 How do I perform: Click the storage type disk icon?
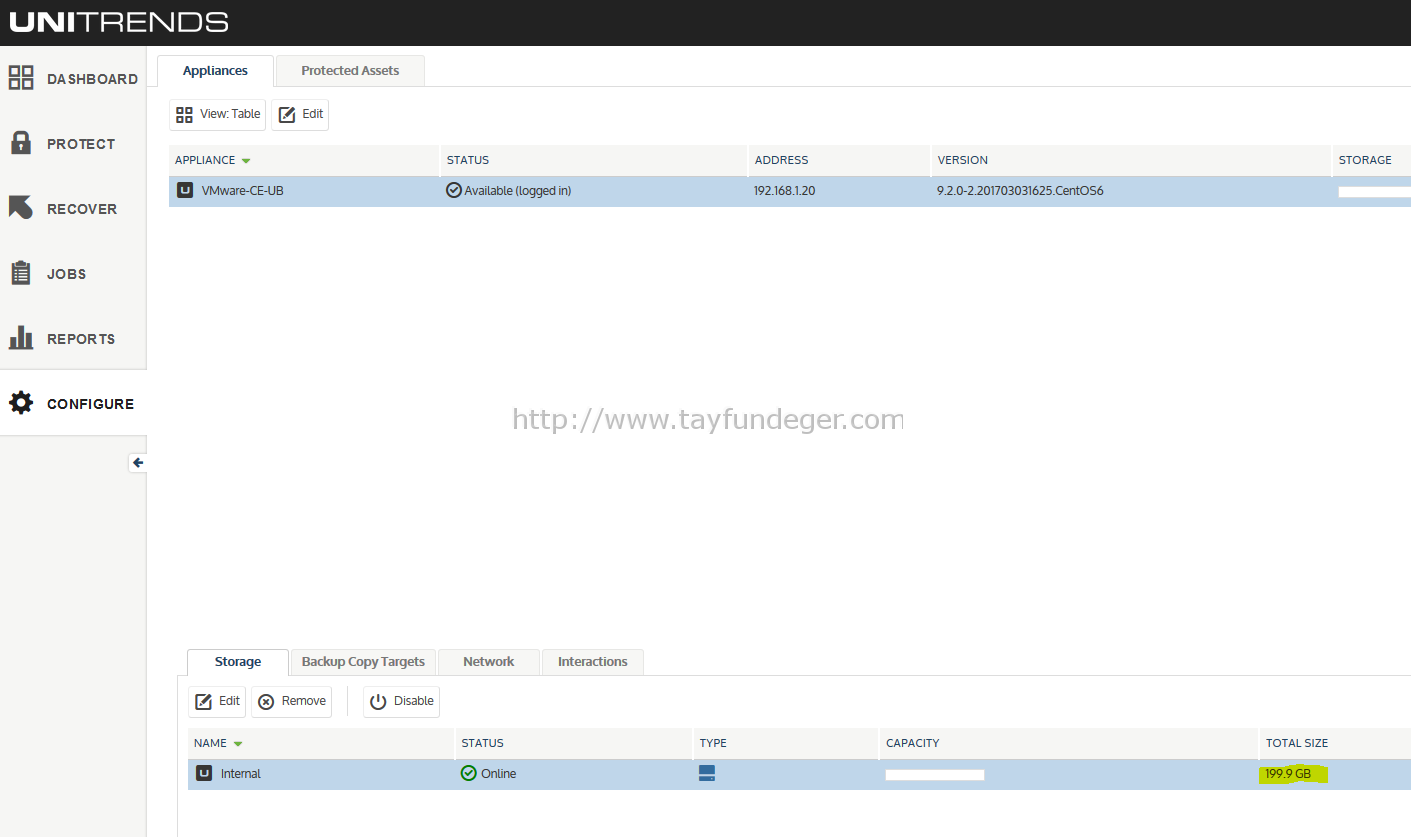coord(707,773)
